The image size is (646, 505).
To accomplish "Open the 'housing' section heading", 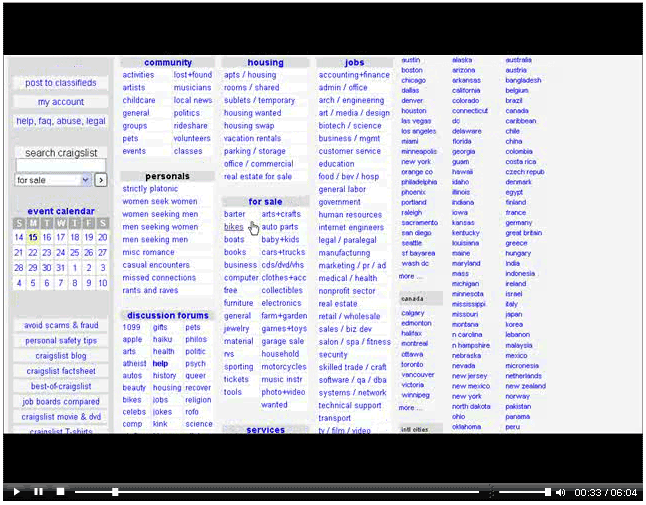I will tap(265, 63).
